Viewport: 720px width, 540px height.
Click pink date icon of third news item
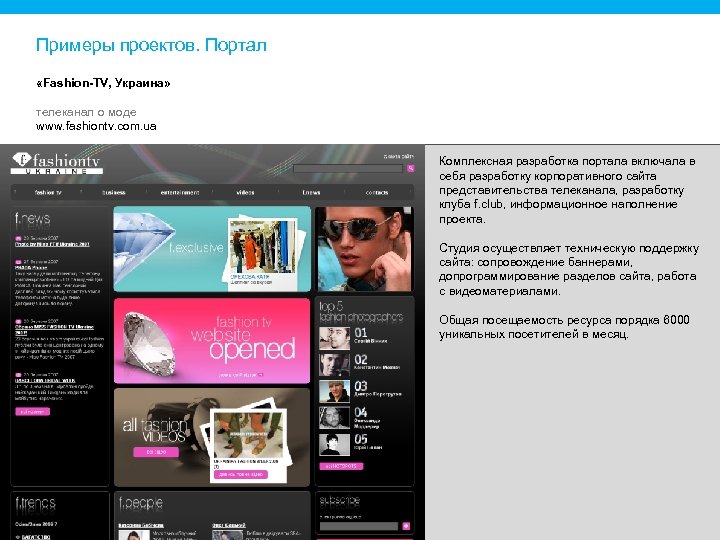[18, 321]
